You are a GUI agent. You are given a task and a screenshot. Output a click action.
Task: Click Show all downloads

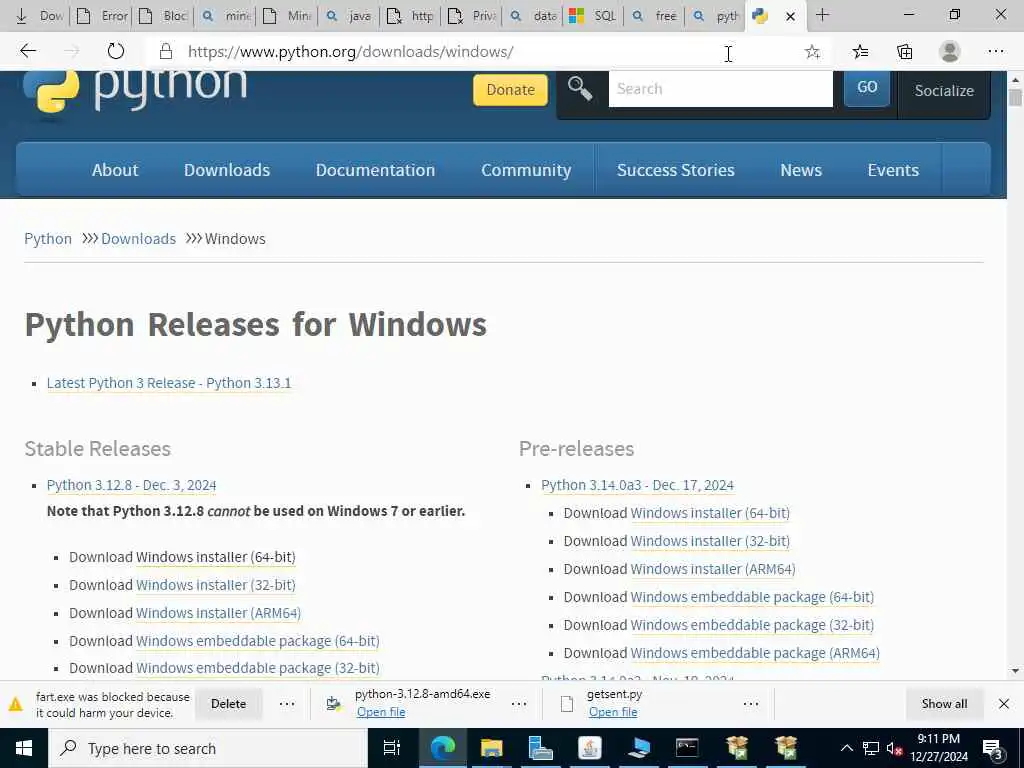[944, 704]
